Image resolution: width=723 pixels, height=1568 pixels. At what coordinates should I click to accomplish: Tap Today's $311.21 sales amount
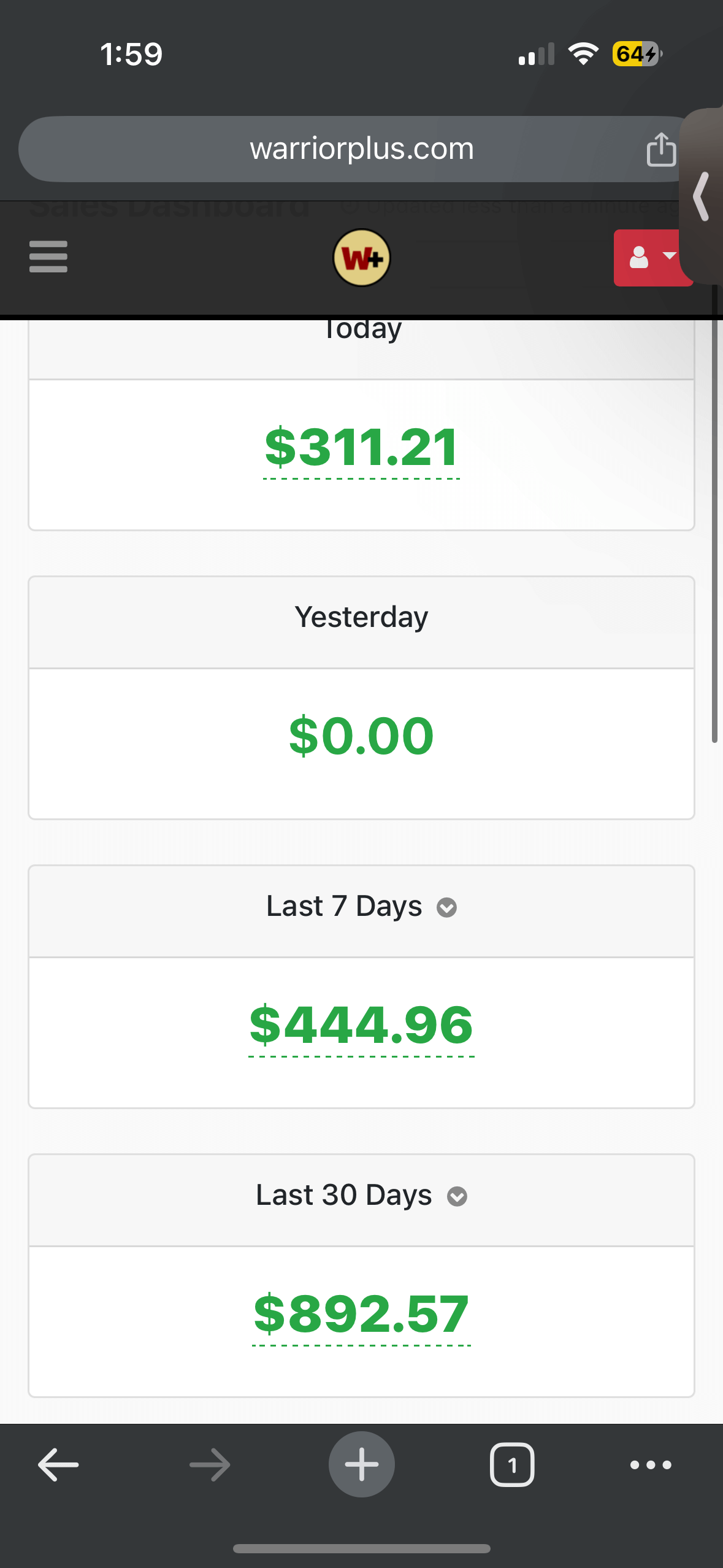point(361,448)
